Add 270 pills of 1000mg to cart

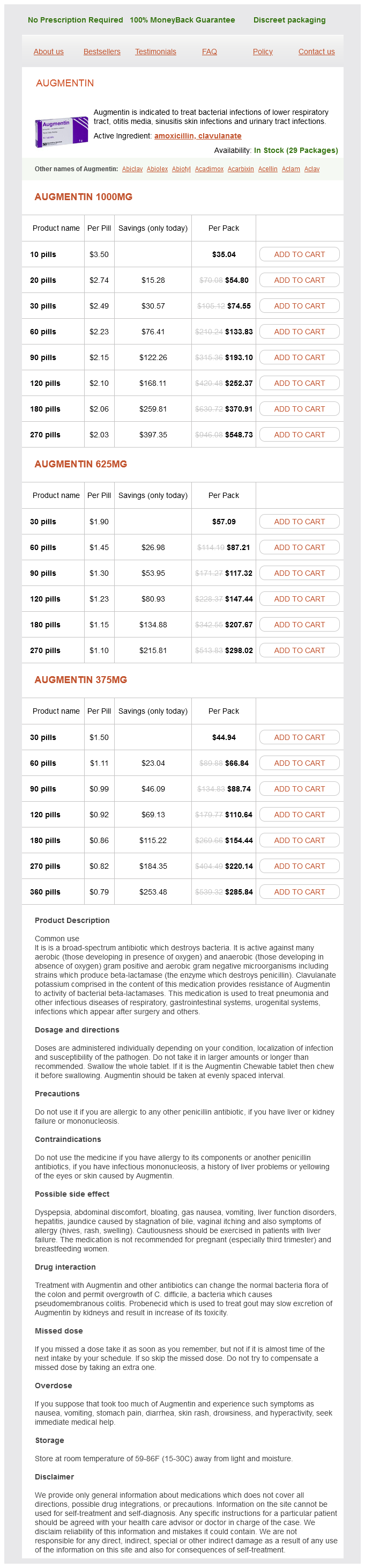coord(299,435)
